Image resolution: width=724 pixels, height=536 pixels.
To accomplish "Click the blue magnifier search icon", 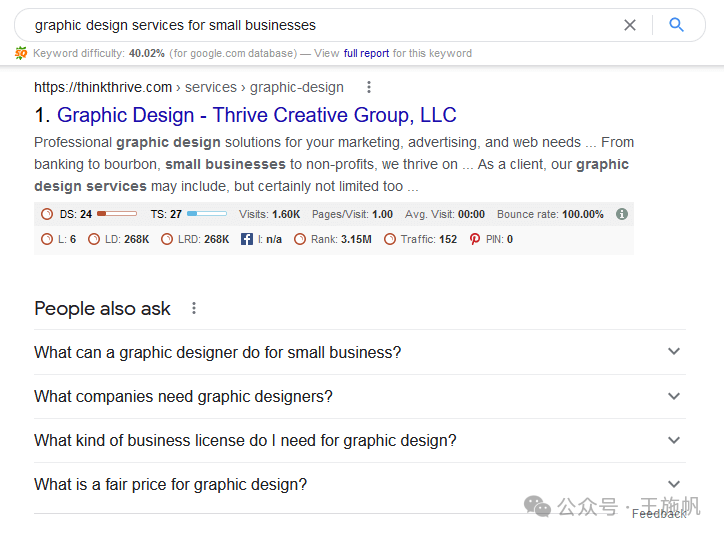I will 676,24.
